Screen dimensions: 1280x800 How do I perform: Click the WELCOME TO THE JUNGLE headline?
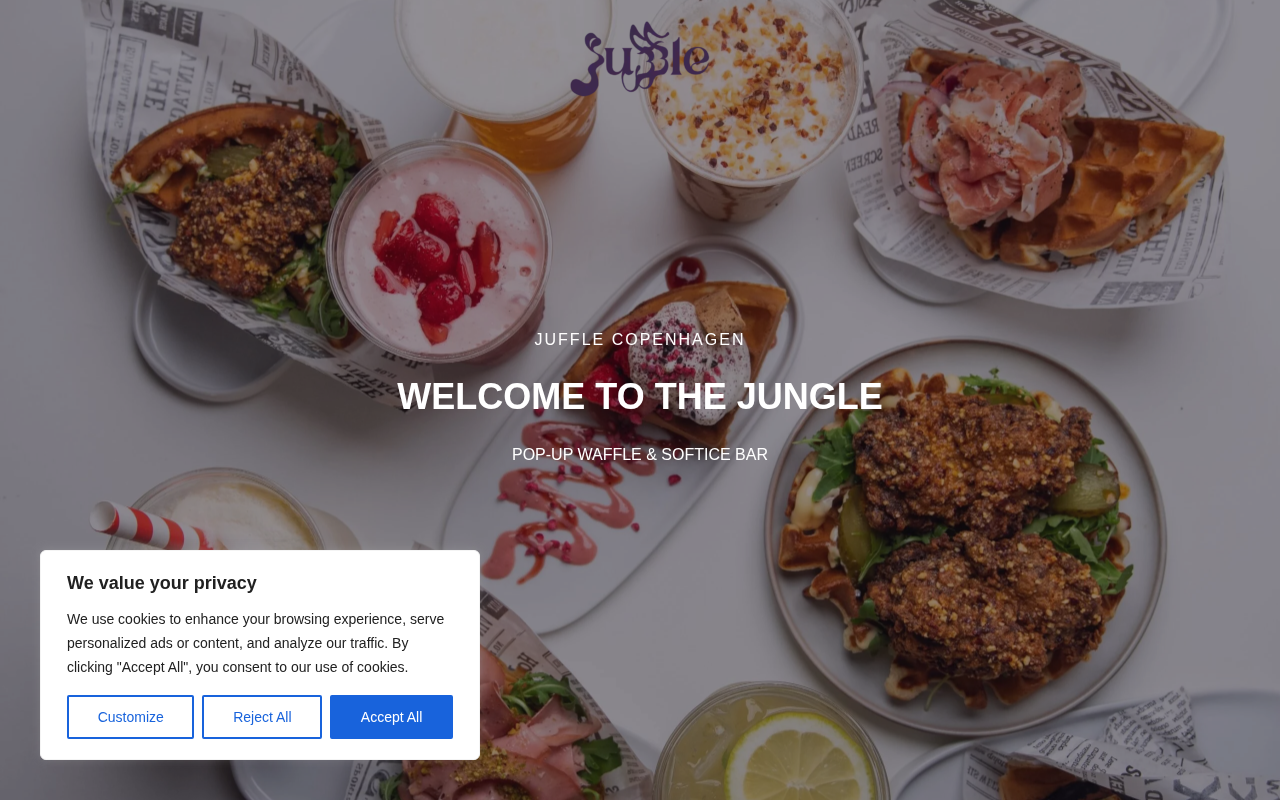click(x=640, y=396)
